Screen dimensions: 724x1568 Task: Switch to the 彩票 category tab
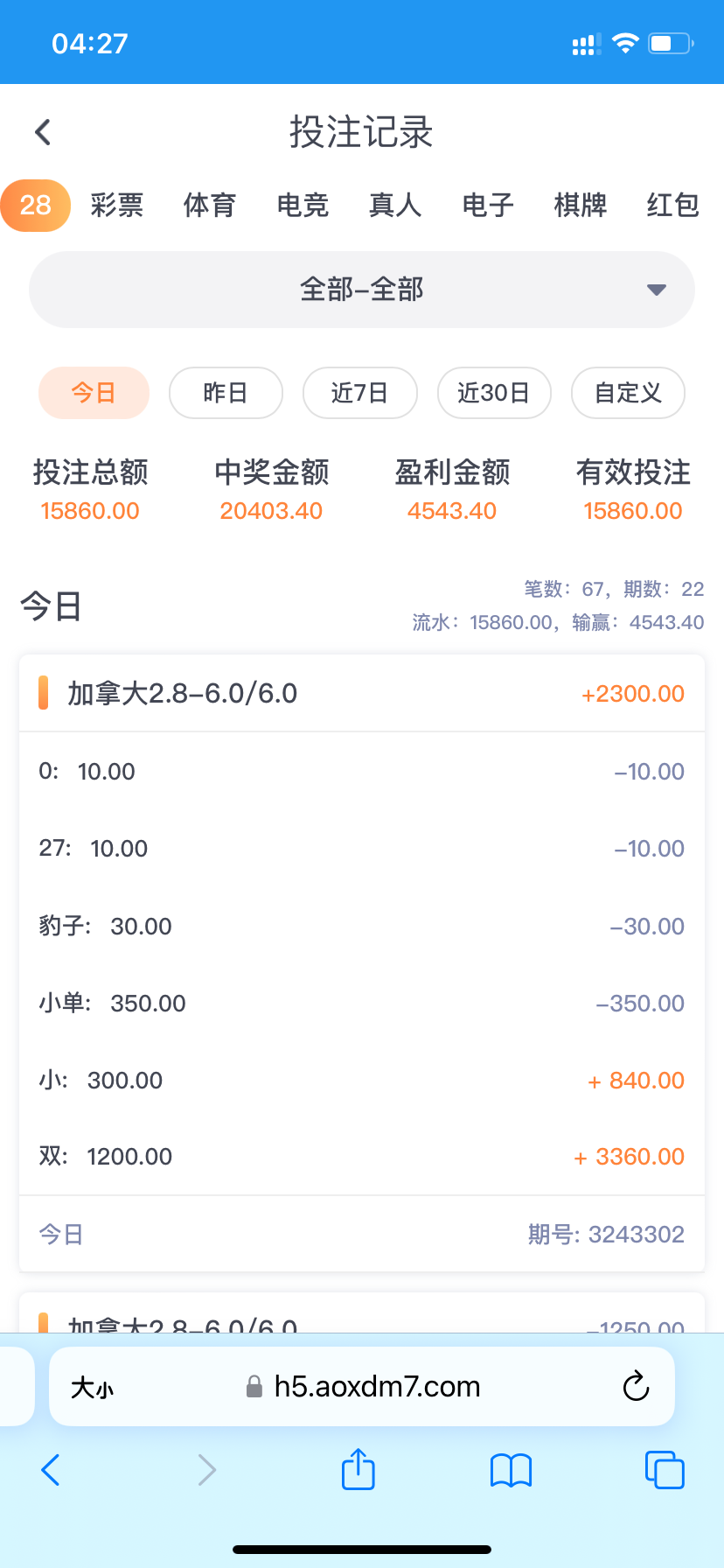click(x=117, y=206)
